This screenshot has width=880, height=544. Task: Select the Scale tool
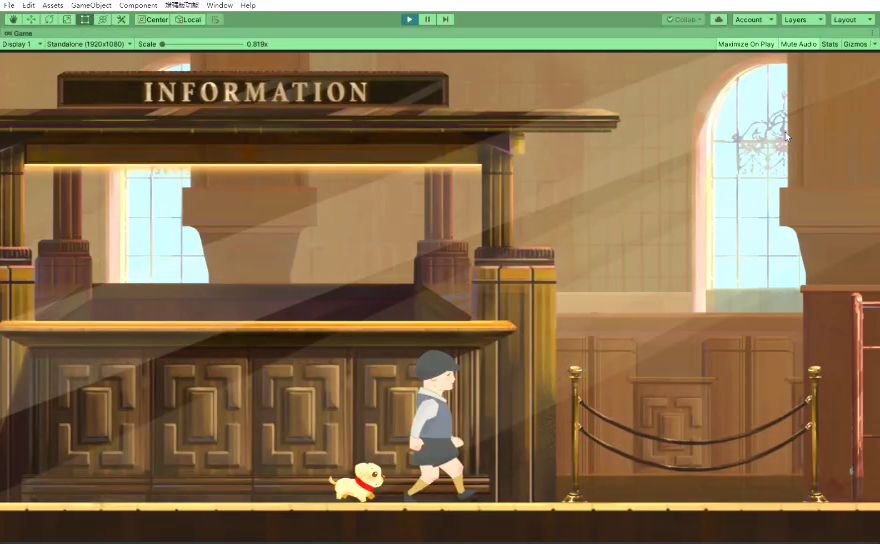click(67, 19)
